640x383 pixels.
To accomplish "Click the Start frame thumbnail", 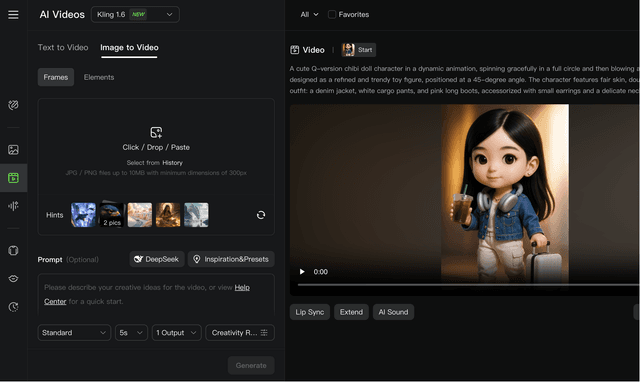I will [359, 50].
